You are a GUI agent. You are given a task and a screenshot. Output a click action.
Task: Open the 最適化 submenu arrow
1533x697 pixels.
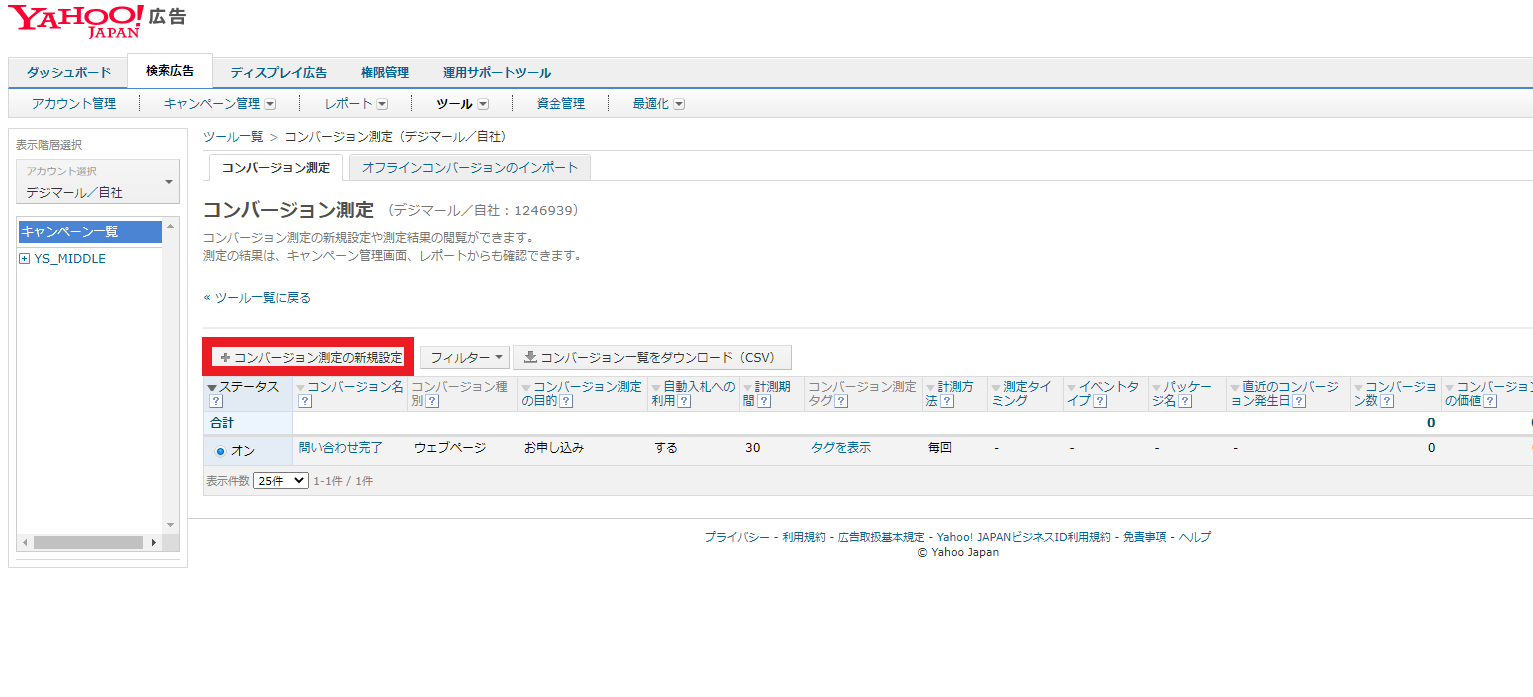(679, 104)
